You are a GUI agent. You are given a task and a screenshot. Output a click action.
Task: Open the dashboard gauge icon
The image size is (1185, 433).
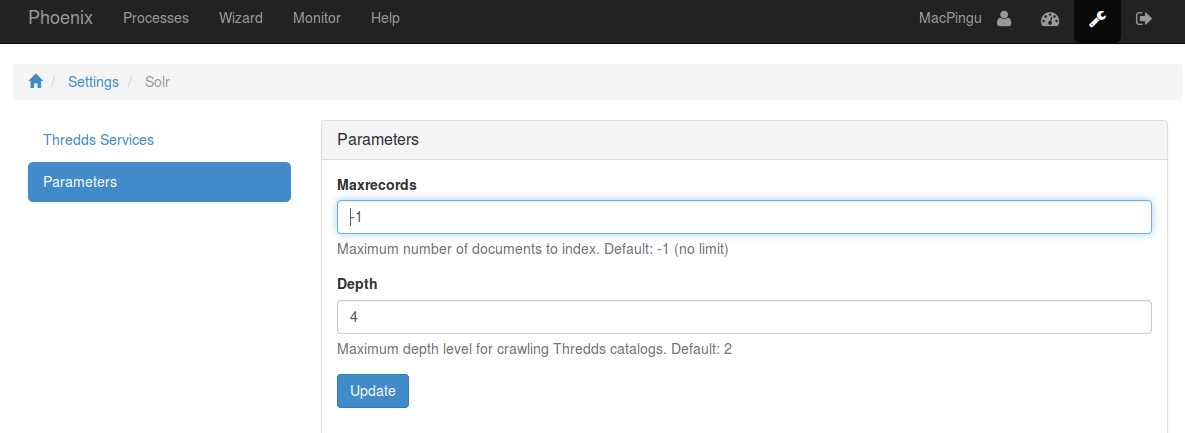click(1050, 19)
